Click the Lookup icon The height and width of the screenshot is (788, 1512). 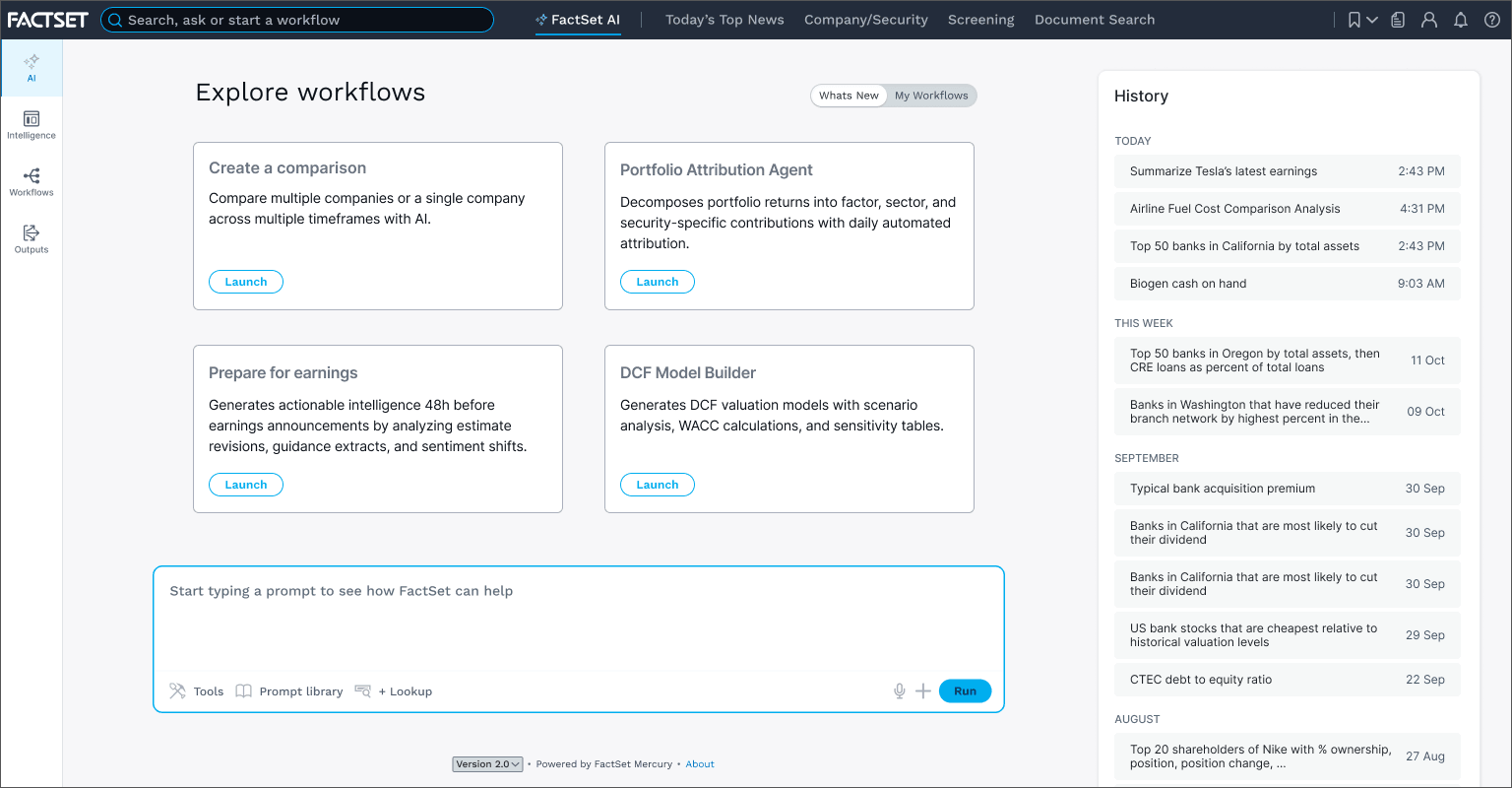pyautogui.click(x=362, y=691)
